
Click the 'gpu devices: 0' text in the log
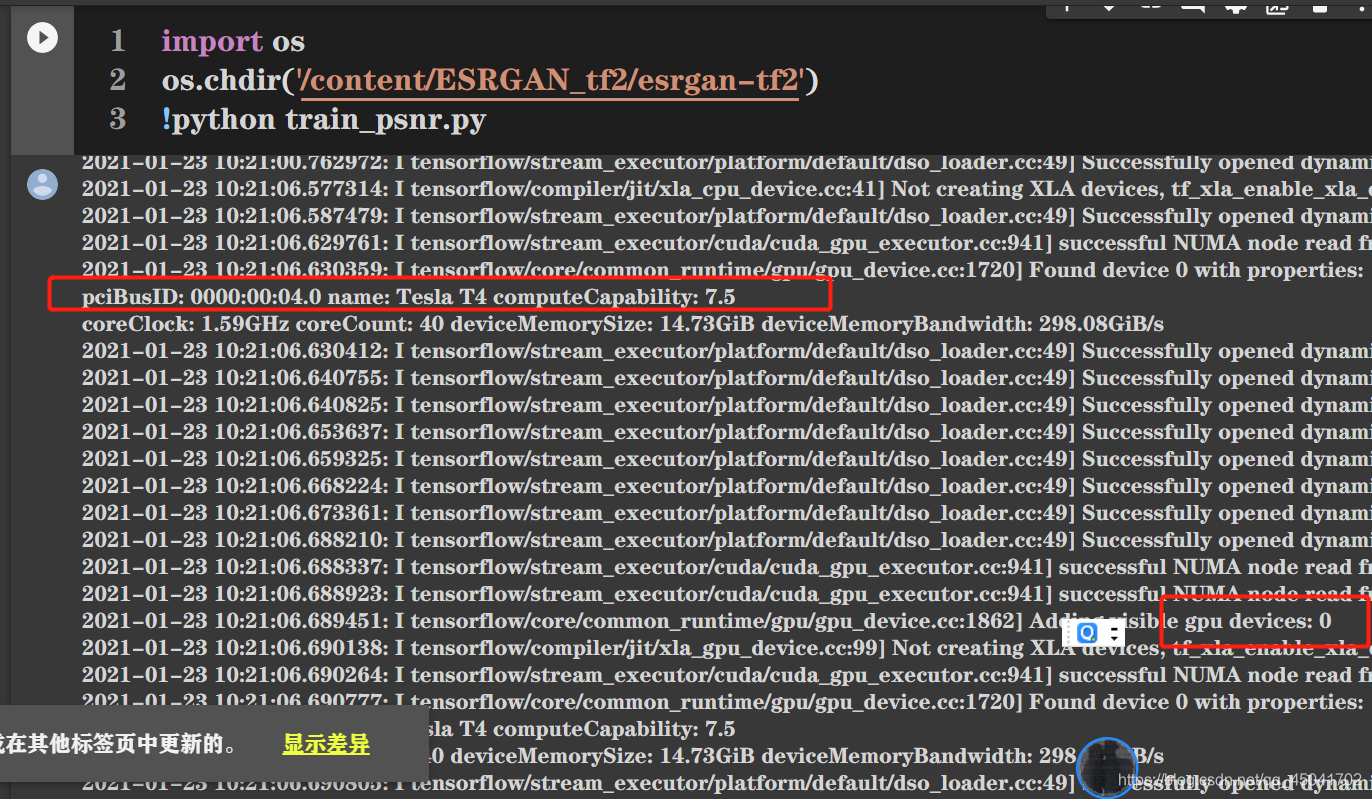click(x=1257, y=621)
